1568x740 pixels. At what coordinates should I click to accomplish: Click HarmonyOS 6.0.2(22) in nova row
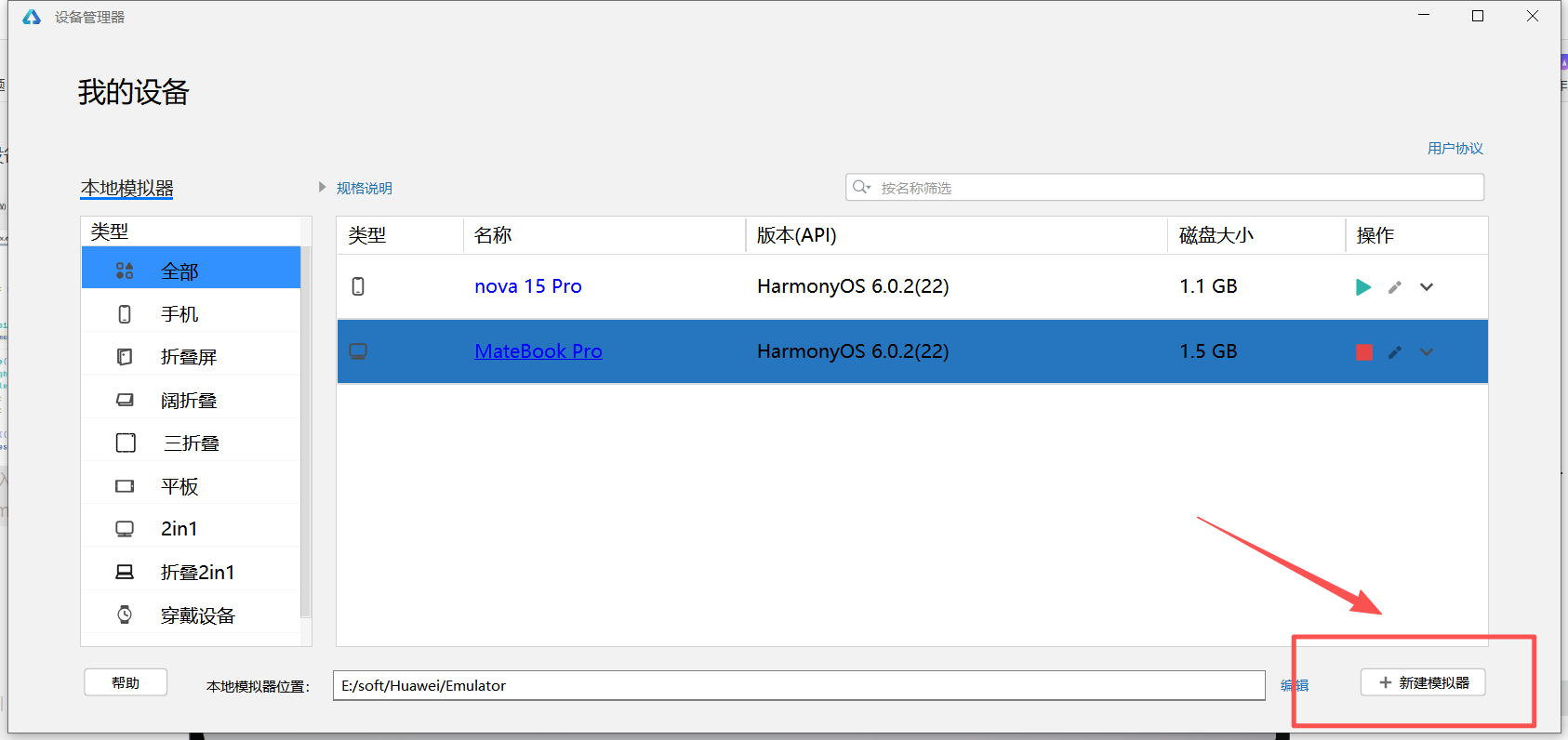[853, 286]
